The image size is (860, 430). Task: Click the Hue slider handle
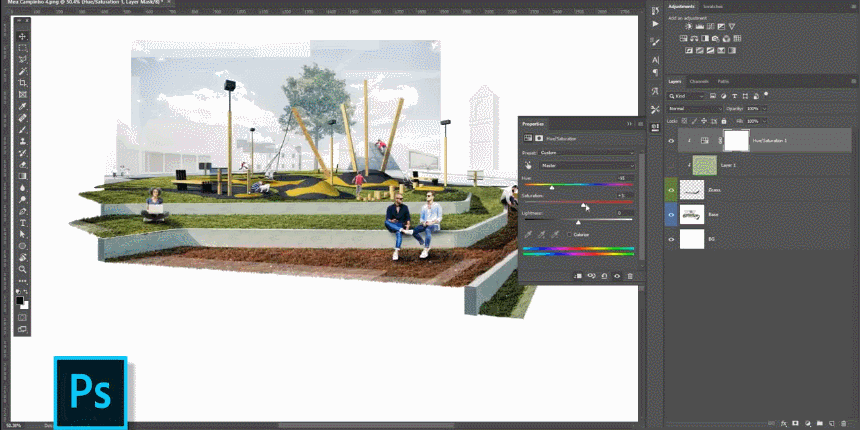point(552,188)
